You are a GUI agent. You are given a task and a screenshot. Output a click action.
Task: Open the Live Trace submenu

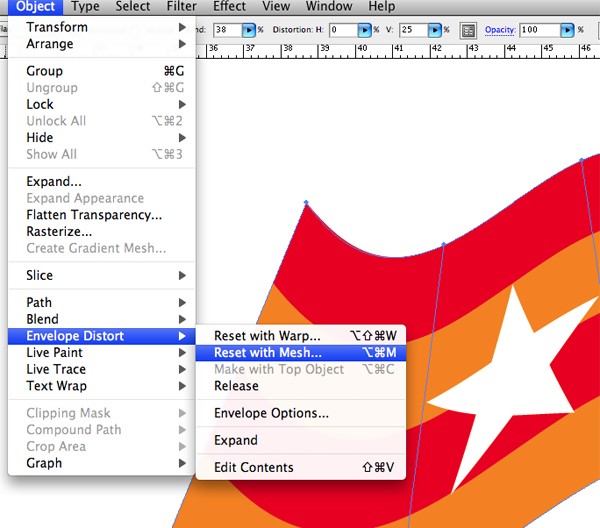tap(102, 369)
